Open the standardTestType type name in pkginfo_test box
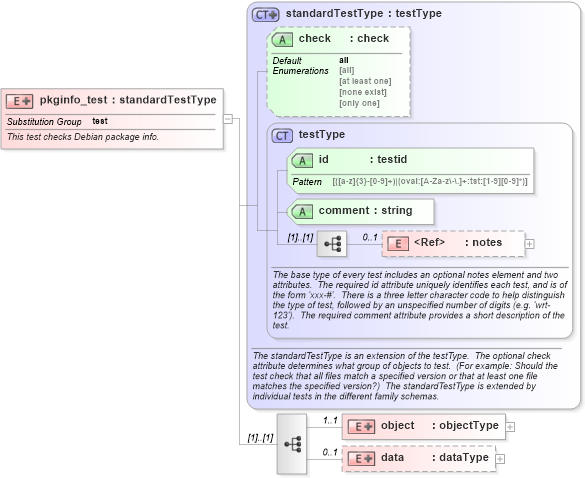The height and width of the screenshot is (478, 585). [168, 100]
